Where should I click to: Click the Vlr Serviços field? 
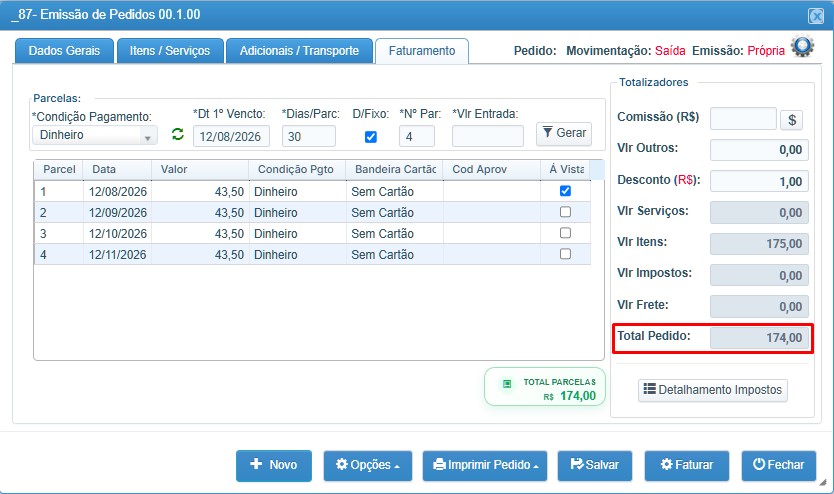pyautogui.click(x=759, y=212)
